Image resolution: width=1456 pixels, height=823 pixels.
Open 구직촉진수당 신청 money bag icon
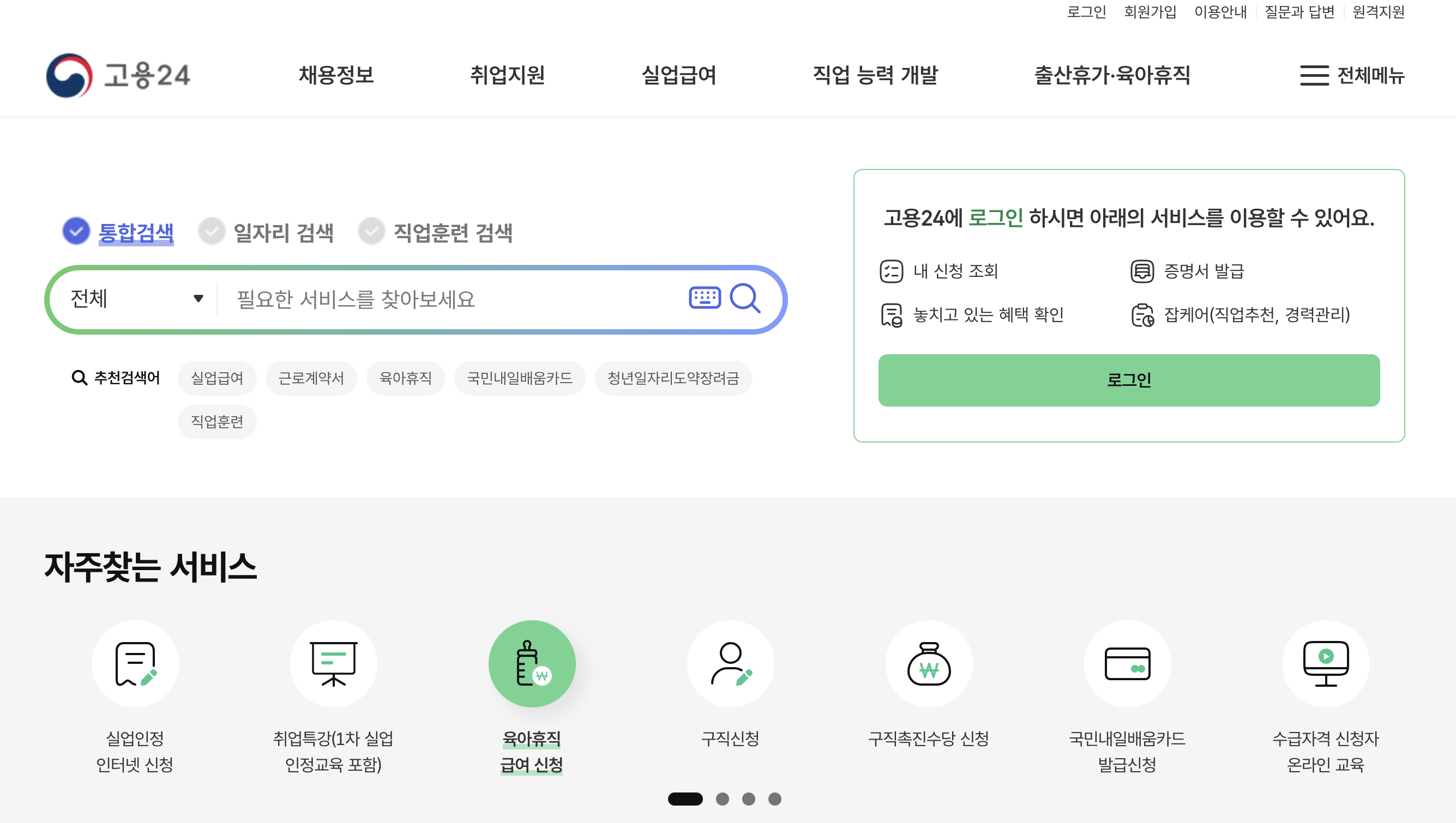pos(929,664)
